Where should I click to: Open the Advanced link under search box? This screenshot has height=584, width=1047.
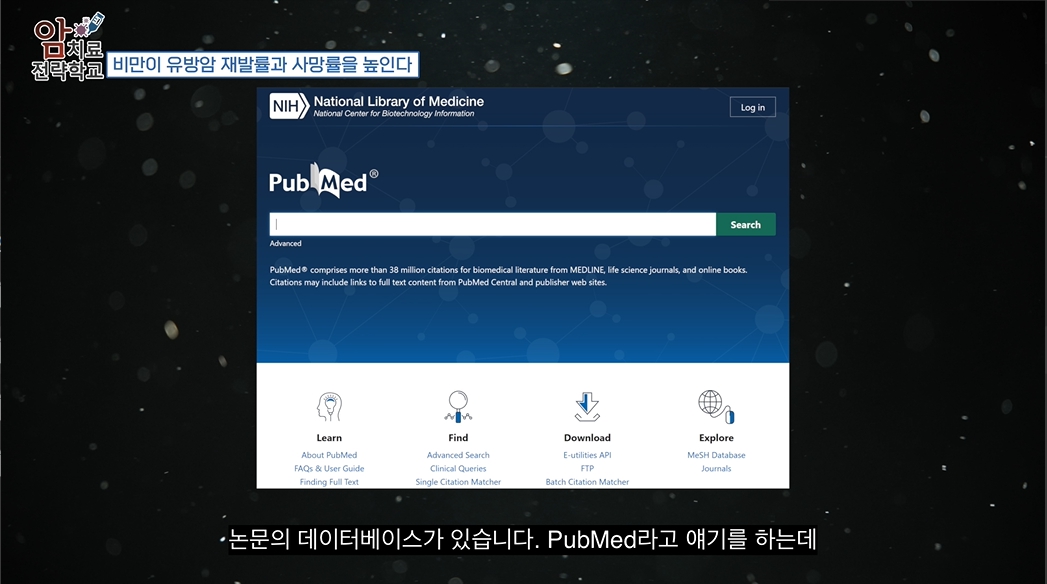(286, 244)
